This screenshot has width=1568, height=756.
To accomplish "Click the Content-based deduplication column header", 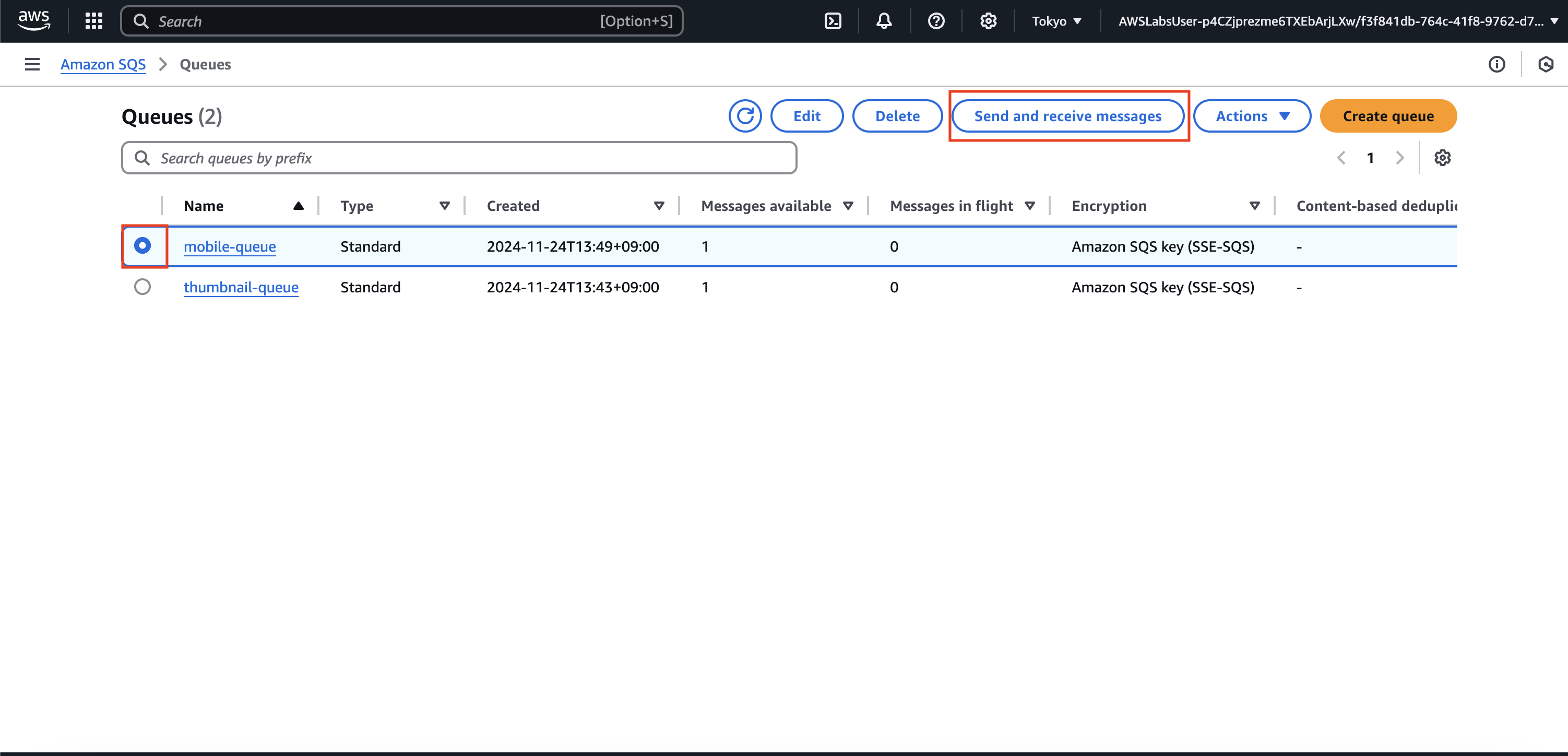I will pyautogui.click(x=1376, y=206).
